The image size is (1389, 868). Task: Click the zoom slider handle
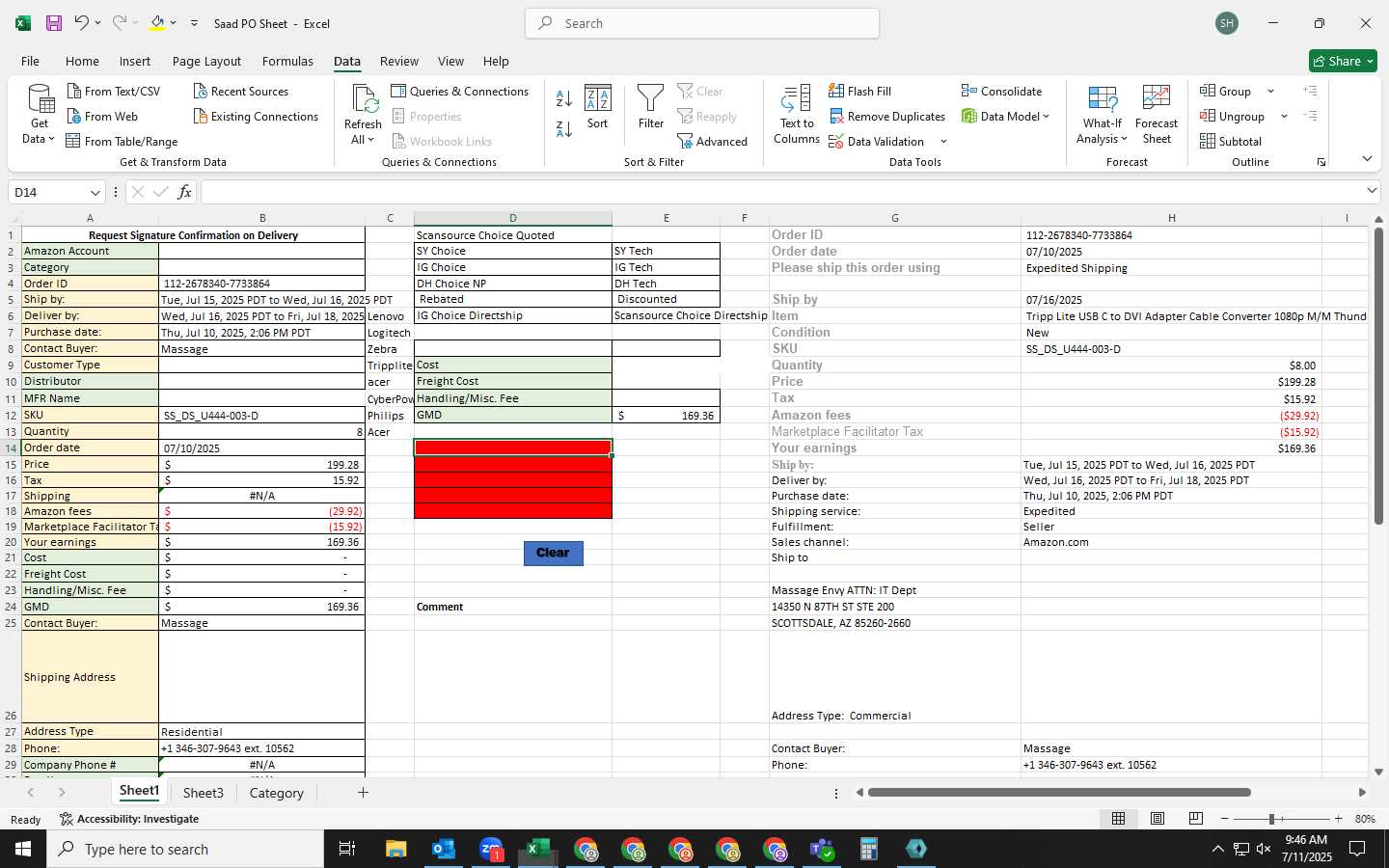coord(1271,819)
